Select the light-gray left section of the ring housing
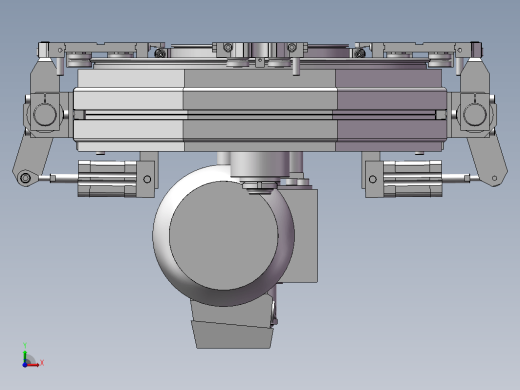520x390 pixels. tap(129, 110)
